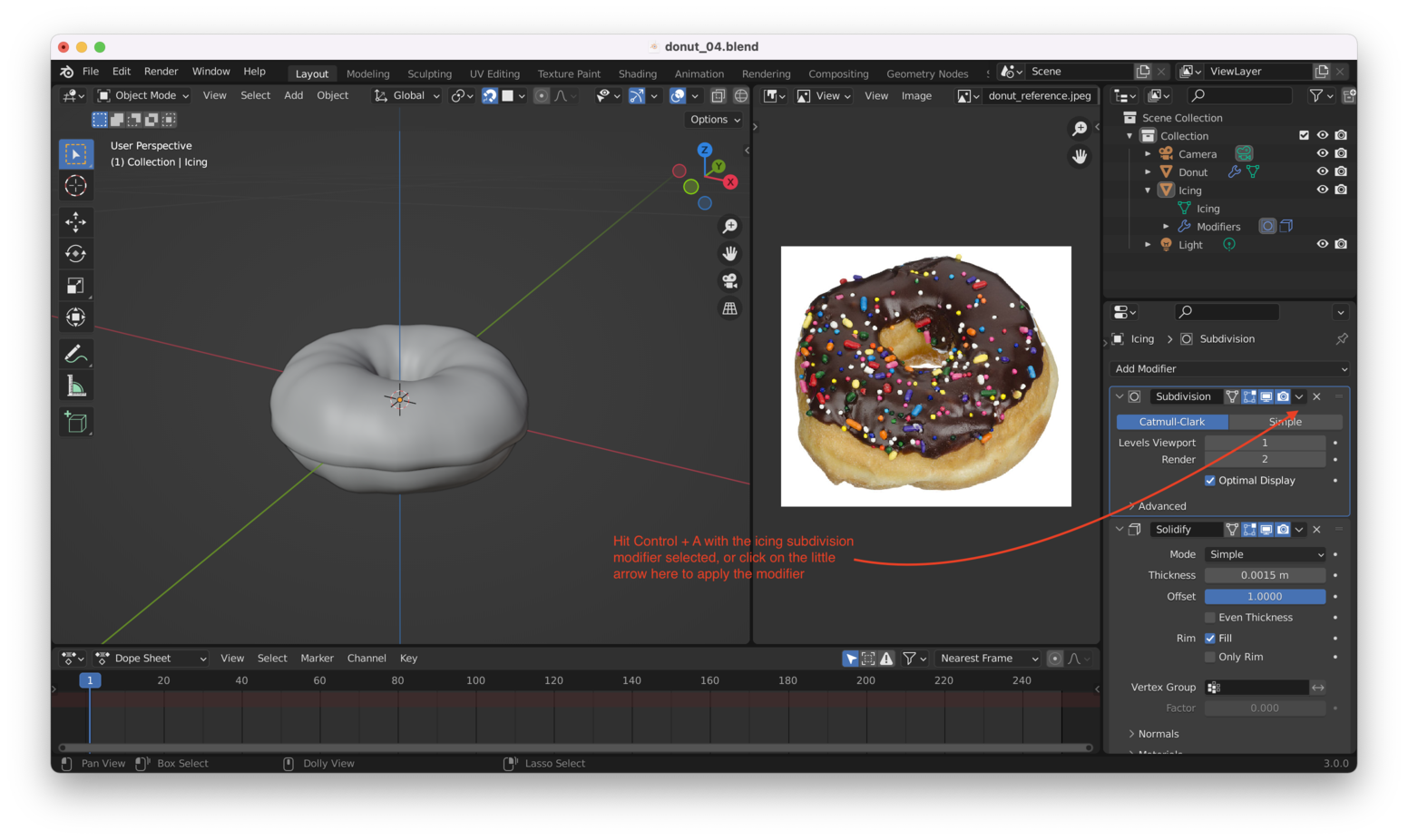Choose the Annotate pencil tool
Viewport: 1408px width, 840px height.
[x=76, y=354]
